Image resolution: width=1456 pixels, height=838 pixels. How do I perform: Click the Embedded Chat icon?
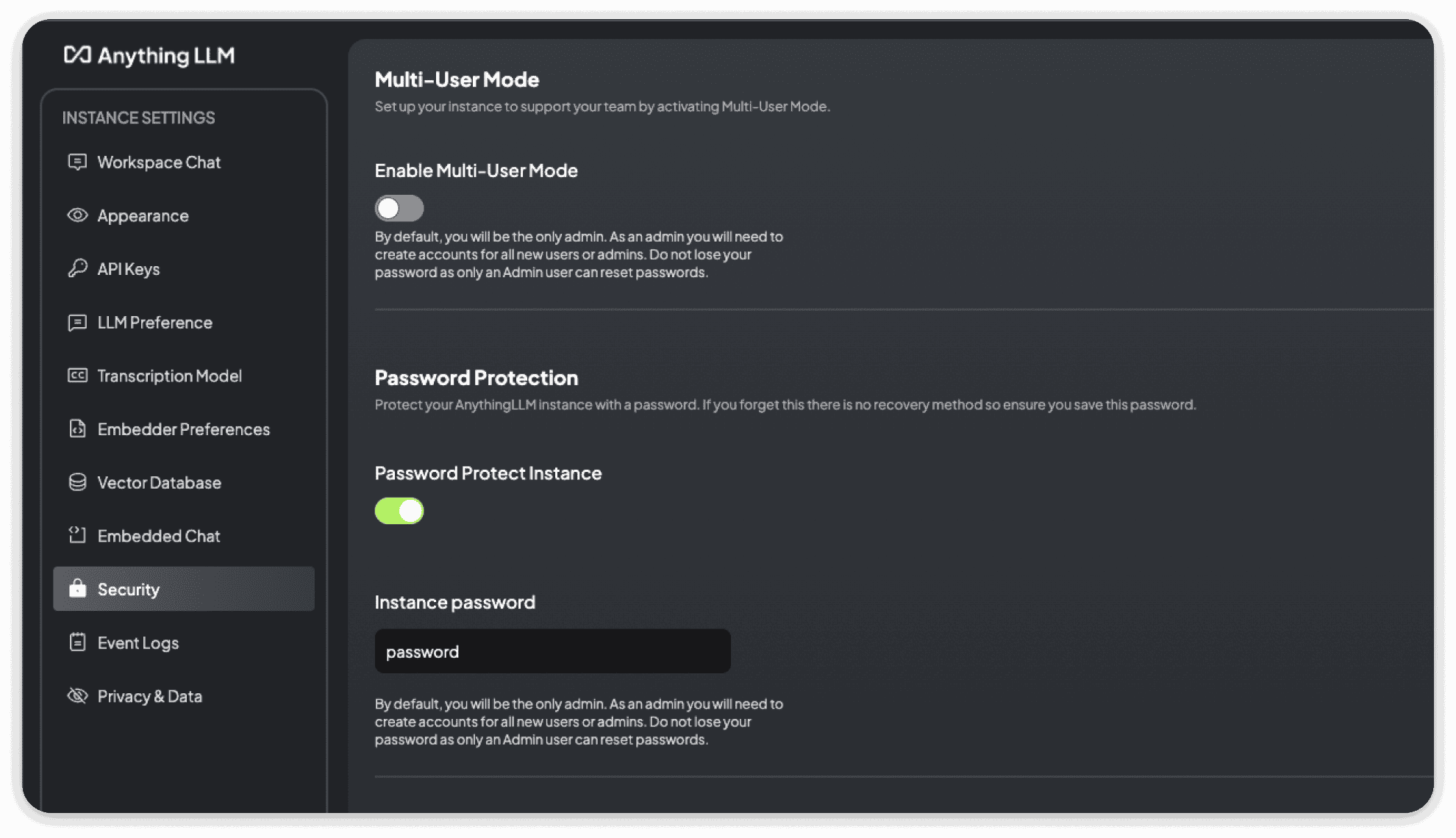click(x=77, y=535)
